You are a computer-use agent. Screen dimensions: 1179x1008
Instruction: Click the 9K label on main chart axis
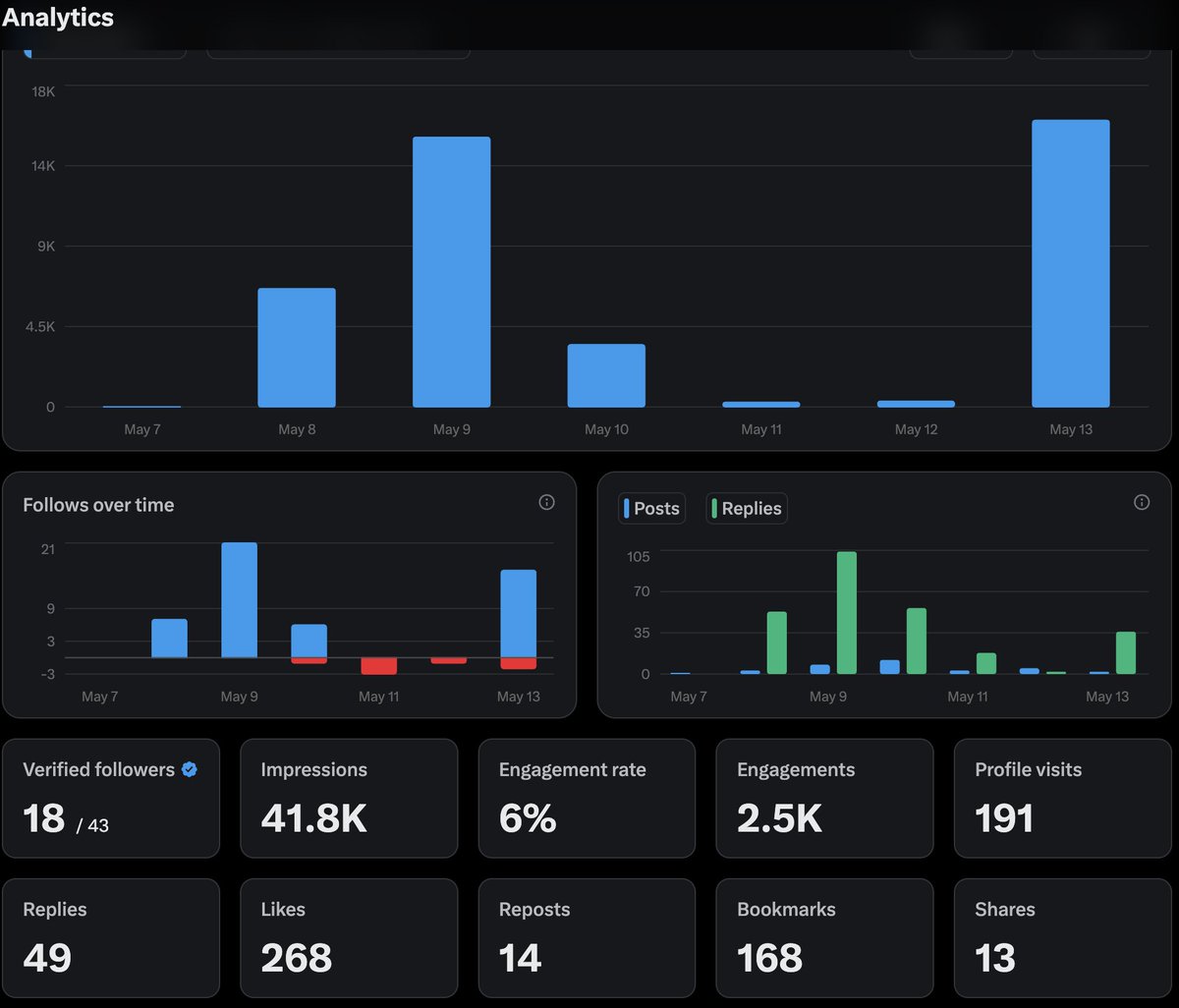(x=46, y=247)
